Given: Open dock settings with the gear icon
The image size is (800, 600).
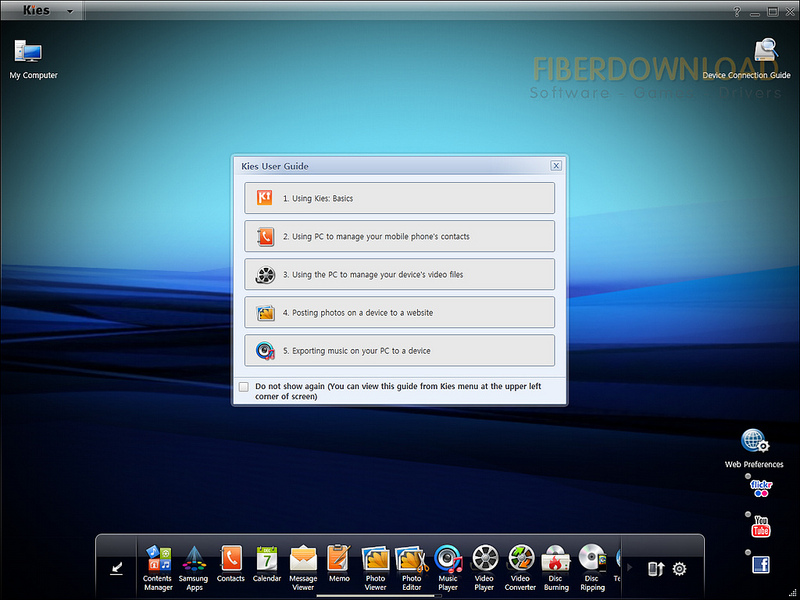Looking at the screenshot, I should coord(680,568).
